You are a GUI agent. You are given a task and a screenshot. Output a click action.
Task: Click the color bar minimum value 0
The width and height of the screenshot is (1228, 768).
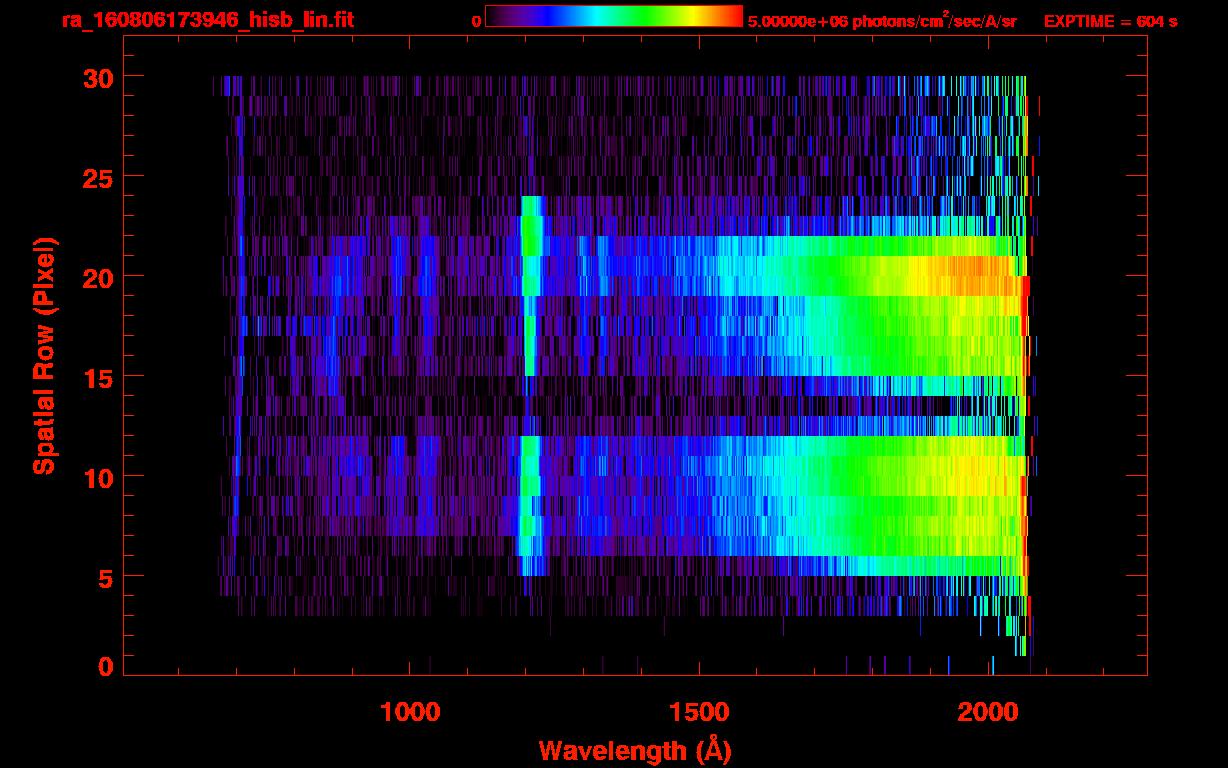click(476, 21)
